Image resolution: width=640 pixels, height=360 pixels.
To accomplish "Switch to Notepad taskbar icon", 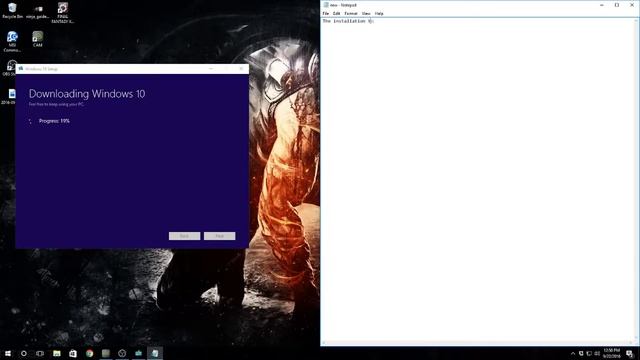I will 155,353.
